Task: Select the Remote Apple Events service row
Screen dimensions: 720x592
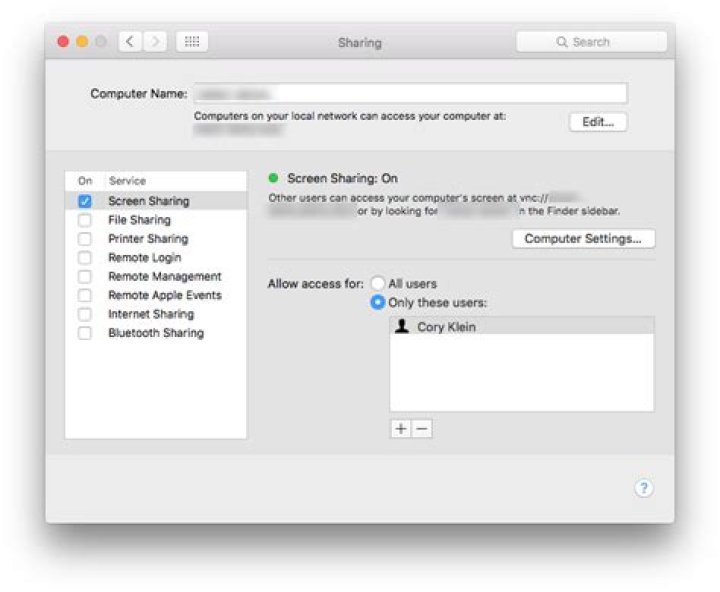Action: [156, 295]
